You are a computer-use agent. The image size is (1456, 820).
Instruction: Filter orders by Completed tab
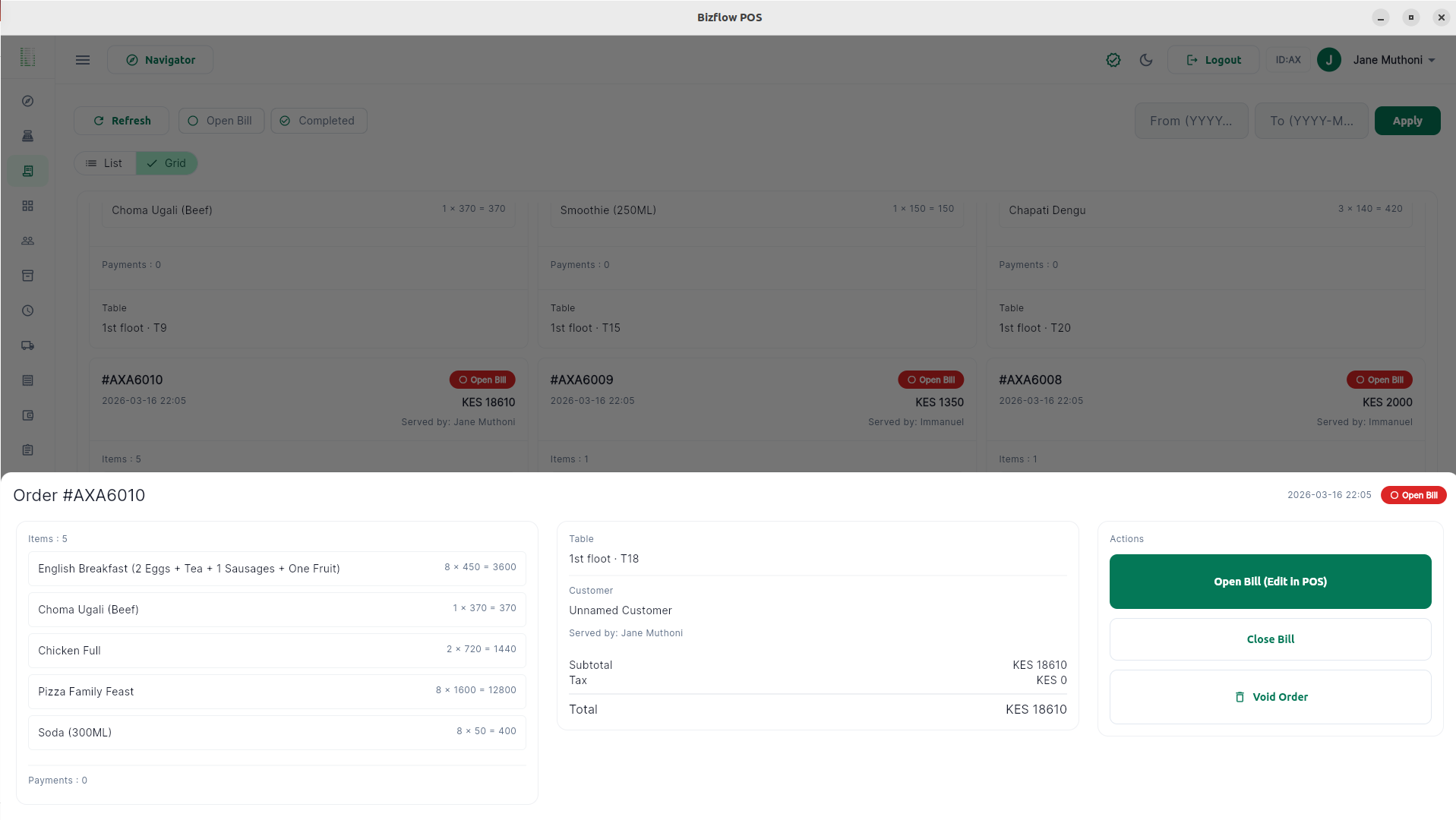318,121
